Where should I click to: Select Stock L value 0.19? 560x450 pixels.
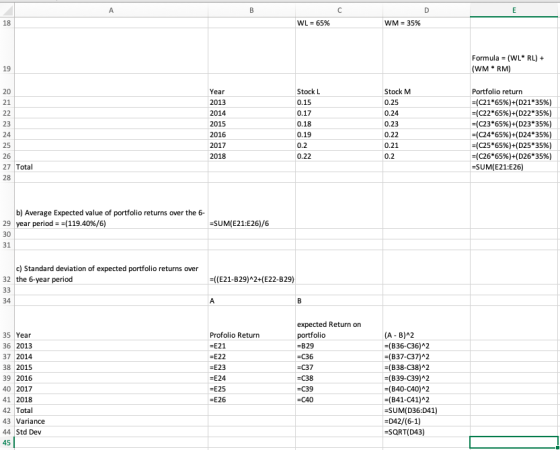click(x=339, y=135)
